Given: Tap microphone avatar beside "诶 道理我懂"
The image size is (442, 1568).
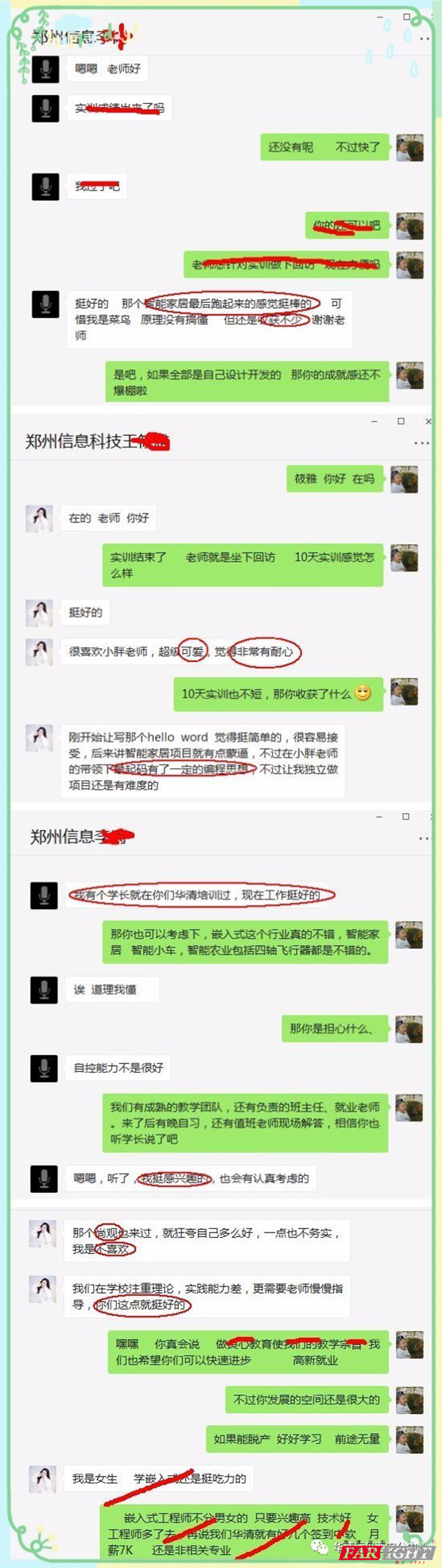Looking at the screenshot, I should pos(44,990).
